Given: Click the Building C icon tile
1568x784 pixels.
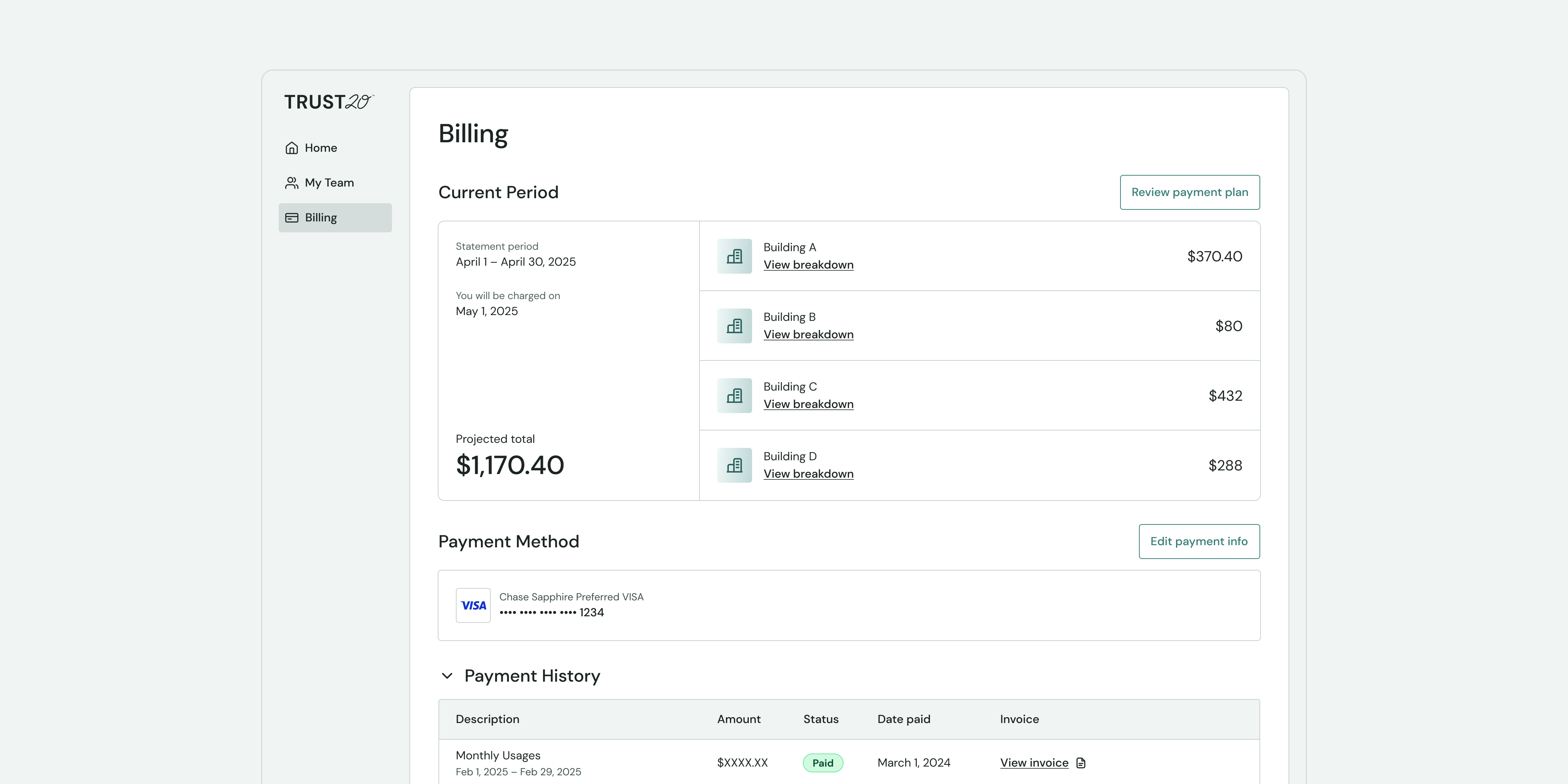Looking at the screenshot, I should (734, 396).
